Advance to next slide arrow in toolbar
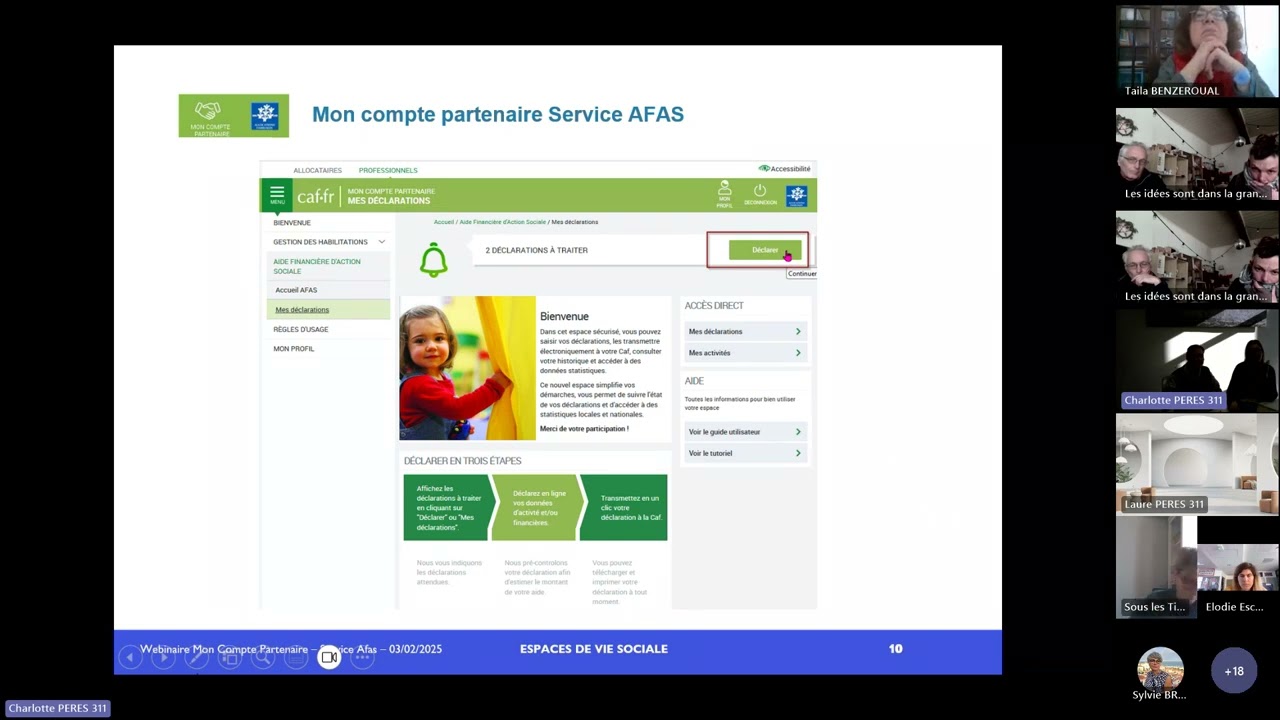This screenshot has width=1280, height=720. [163, 657]
